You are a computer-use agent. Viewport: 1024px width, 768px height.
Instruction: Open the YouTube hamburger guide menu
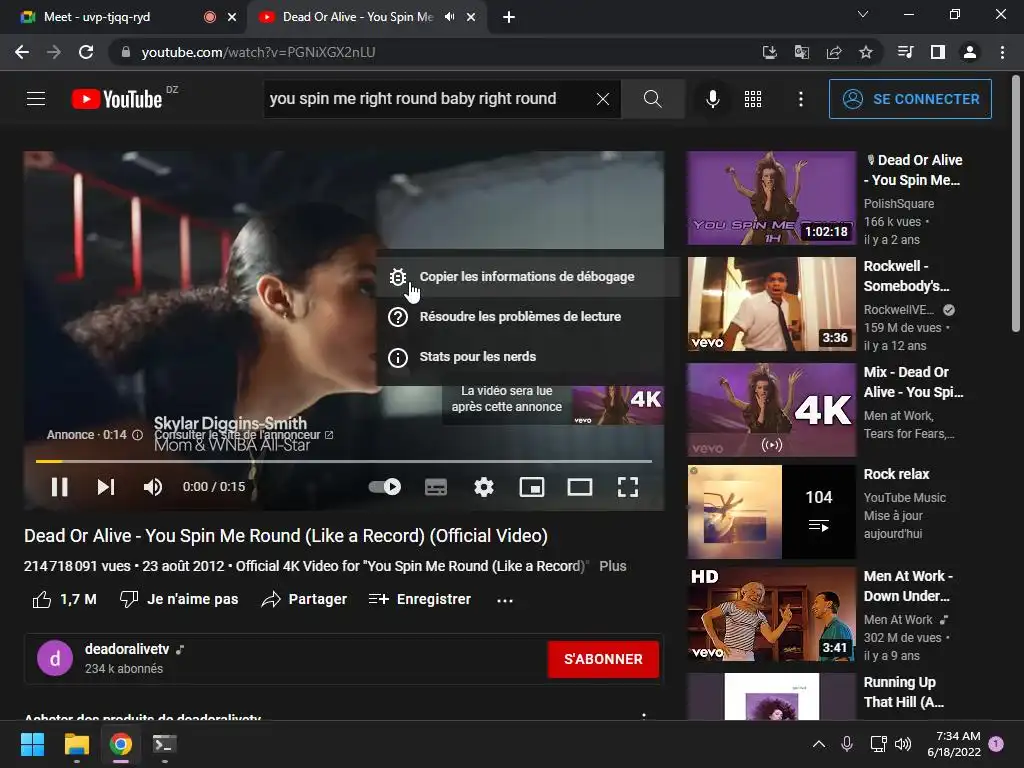point(36,99)
